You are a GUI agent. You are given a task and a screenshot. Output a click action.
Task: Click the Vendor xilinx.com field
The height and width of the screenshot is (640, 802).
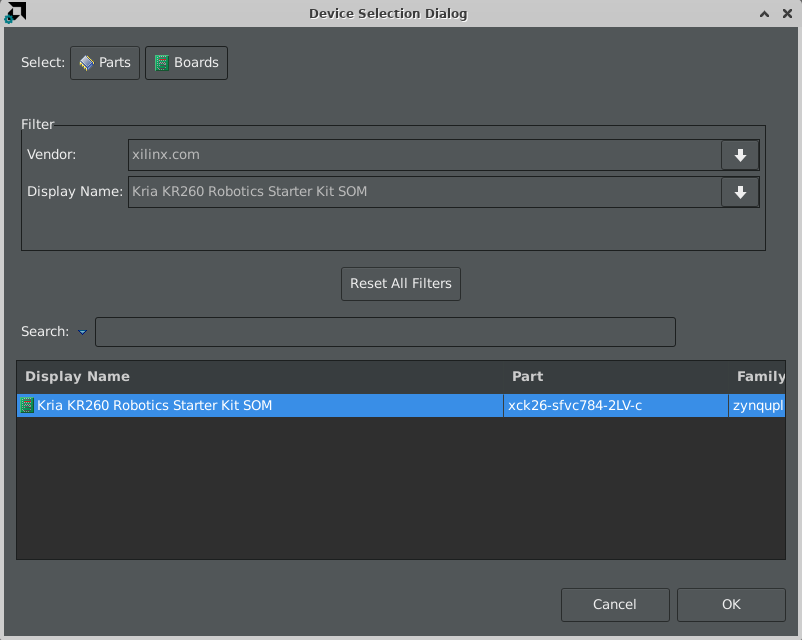click(x=425, y=155)
